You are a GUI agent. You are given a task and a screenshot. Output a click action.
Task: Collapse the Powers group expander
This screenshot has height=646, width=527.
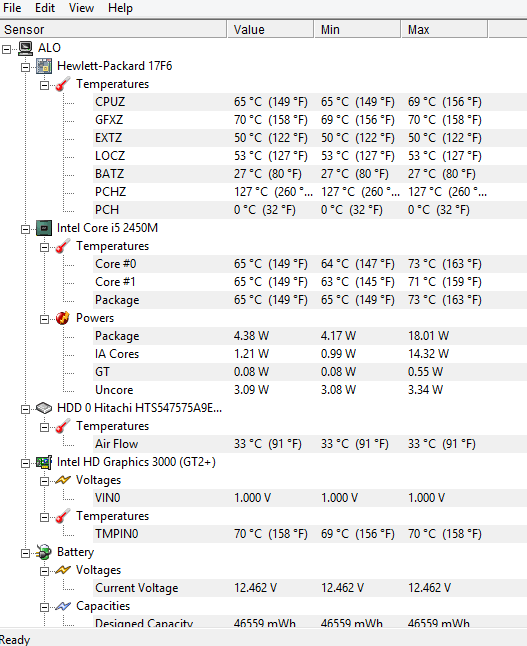[44, 319]
